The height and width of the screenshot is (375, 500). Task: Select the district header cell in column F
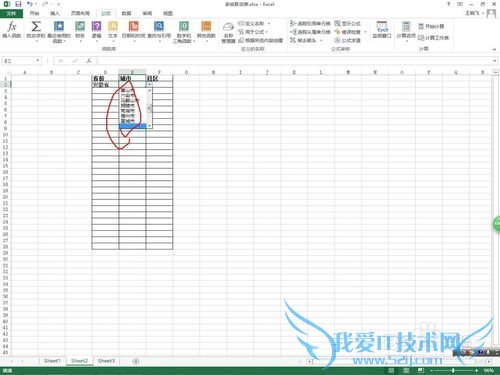159,78
